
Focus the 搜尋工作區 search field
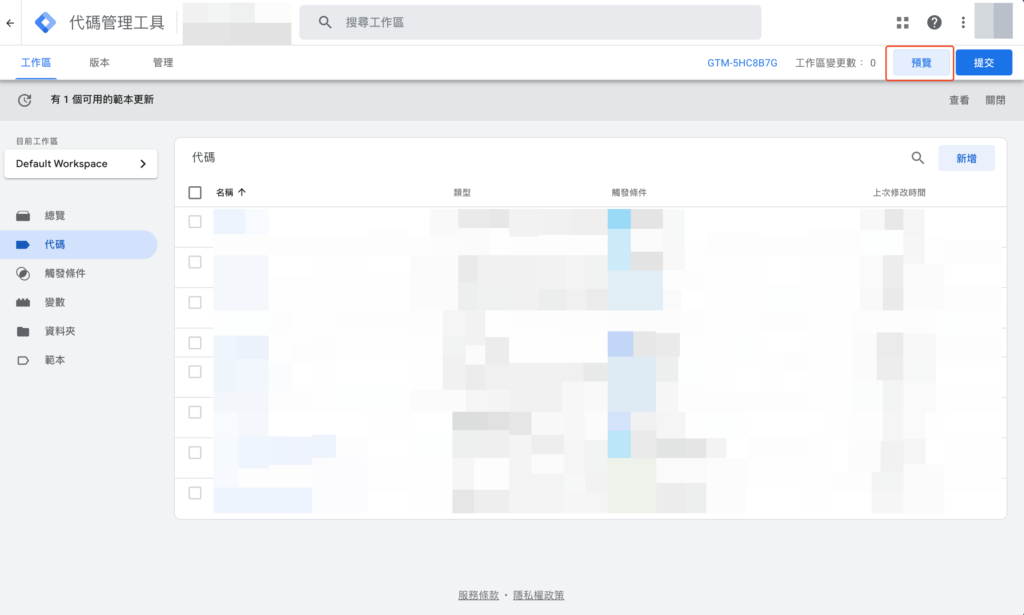pos(530,22)
